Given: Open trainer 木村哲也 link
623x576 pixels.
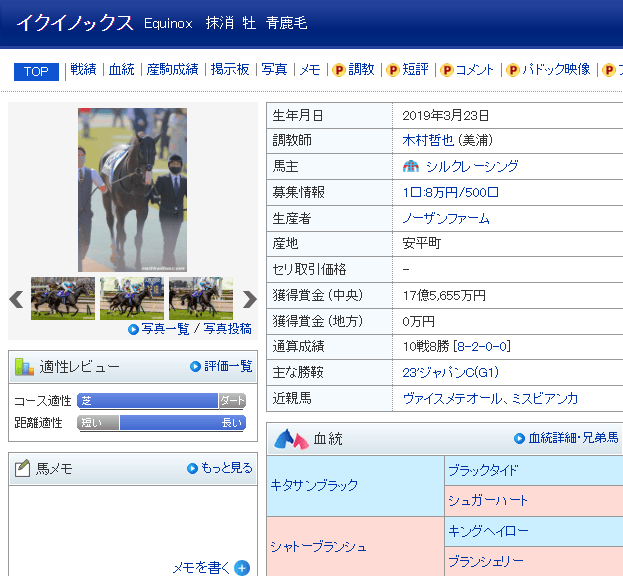Looking at the screenshot, I should (428, 140).
